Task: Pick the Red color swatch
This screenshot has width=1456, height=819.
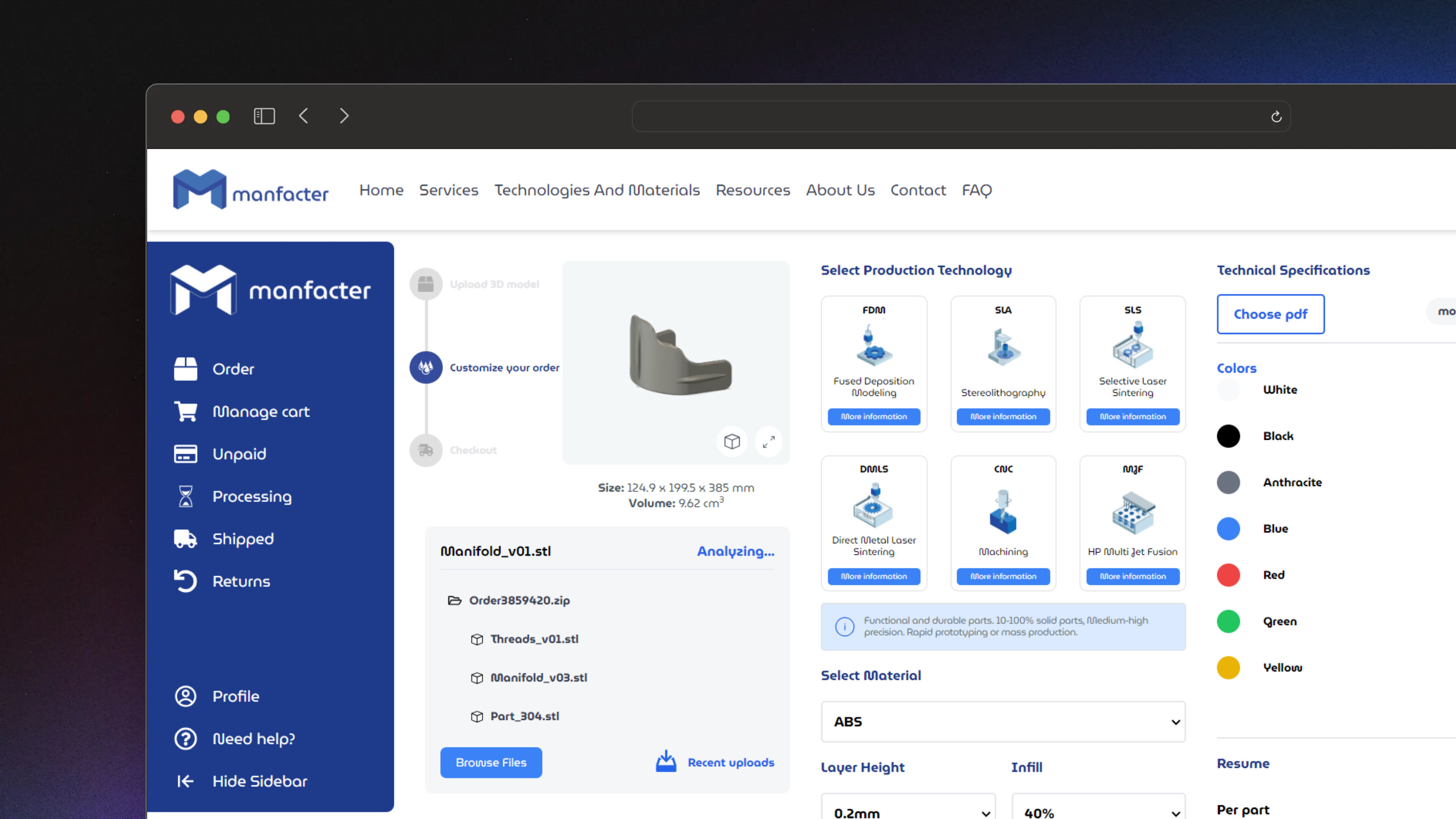Action: click(x=1228, y=575)
